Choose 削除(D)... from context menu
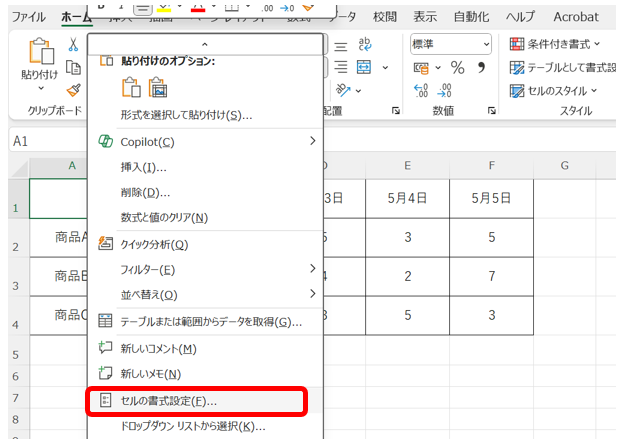Screen dimensions: 621x448 (x=206, y=193)
